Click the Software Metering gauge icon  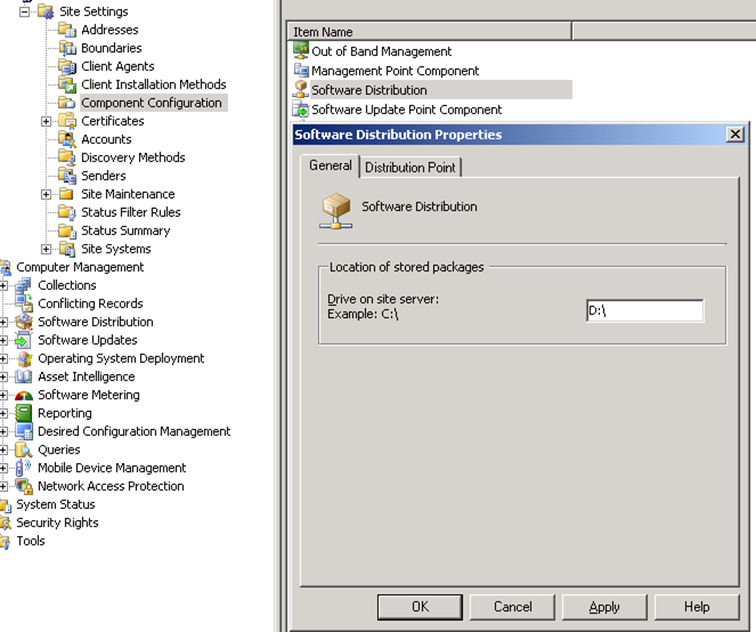tap(24, 395)
